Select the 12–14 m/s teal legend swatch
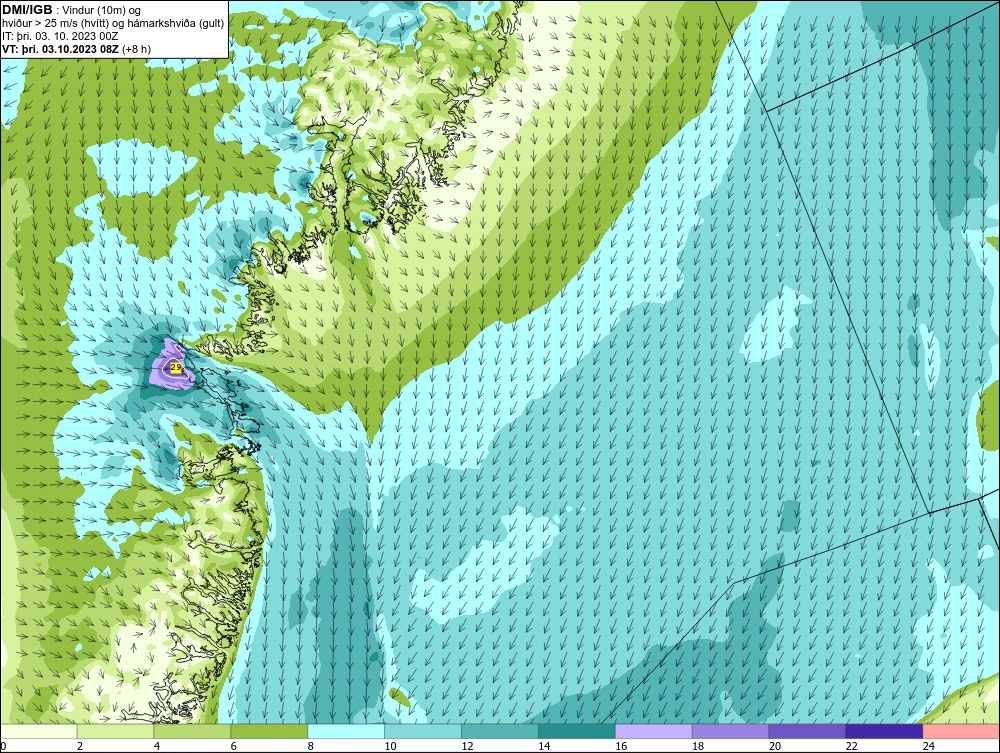This screenshot has height=753, width=1000. 499,731
